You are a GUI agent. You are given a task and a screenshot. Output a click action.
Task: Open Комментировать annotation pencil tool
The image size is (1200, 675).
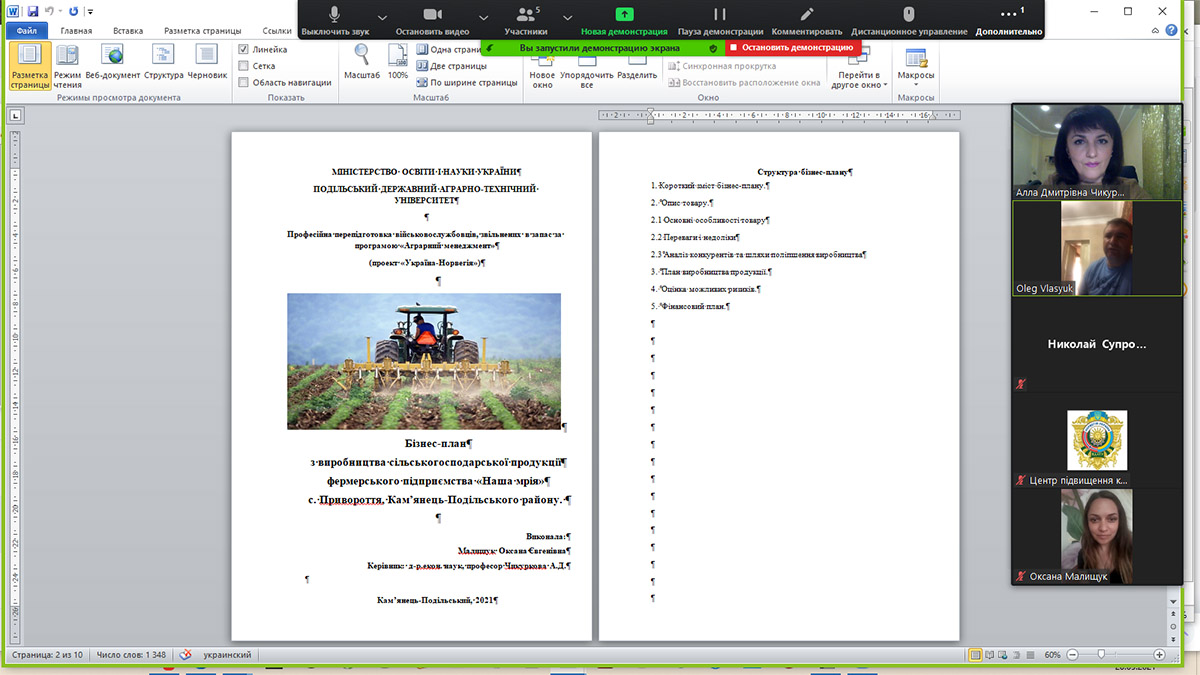pos(807,15)
